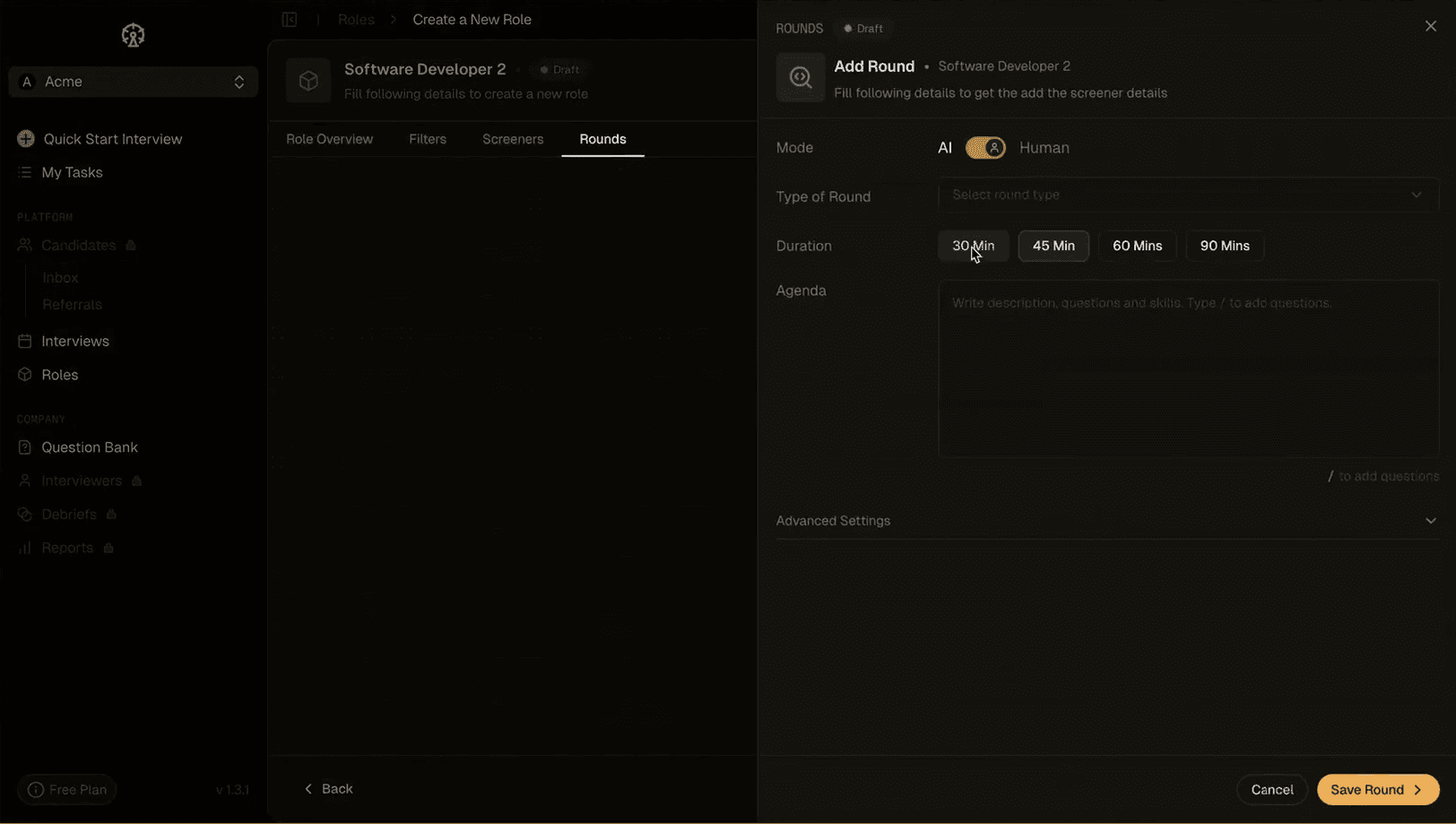
Task: Click the lock icon next to Candidates
Action: (x=131, y=245)
